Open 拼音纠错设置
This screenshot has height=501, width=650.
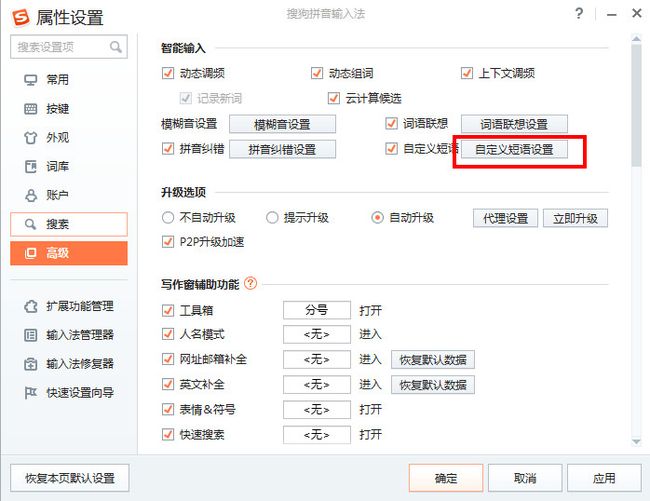[x=282, y=150]
